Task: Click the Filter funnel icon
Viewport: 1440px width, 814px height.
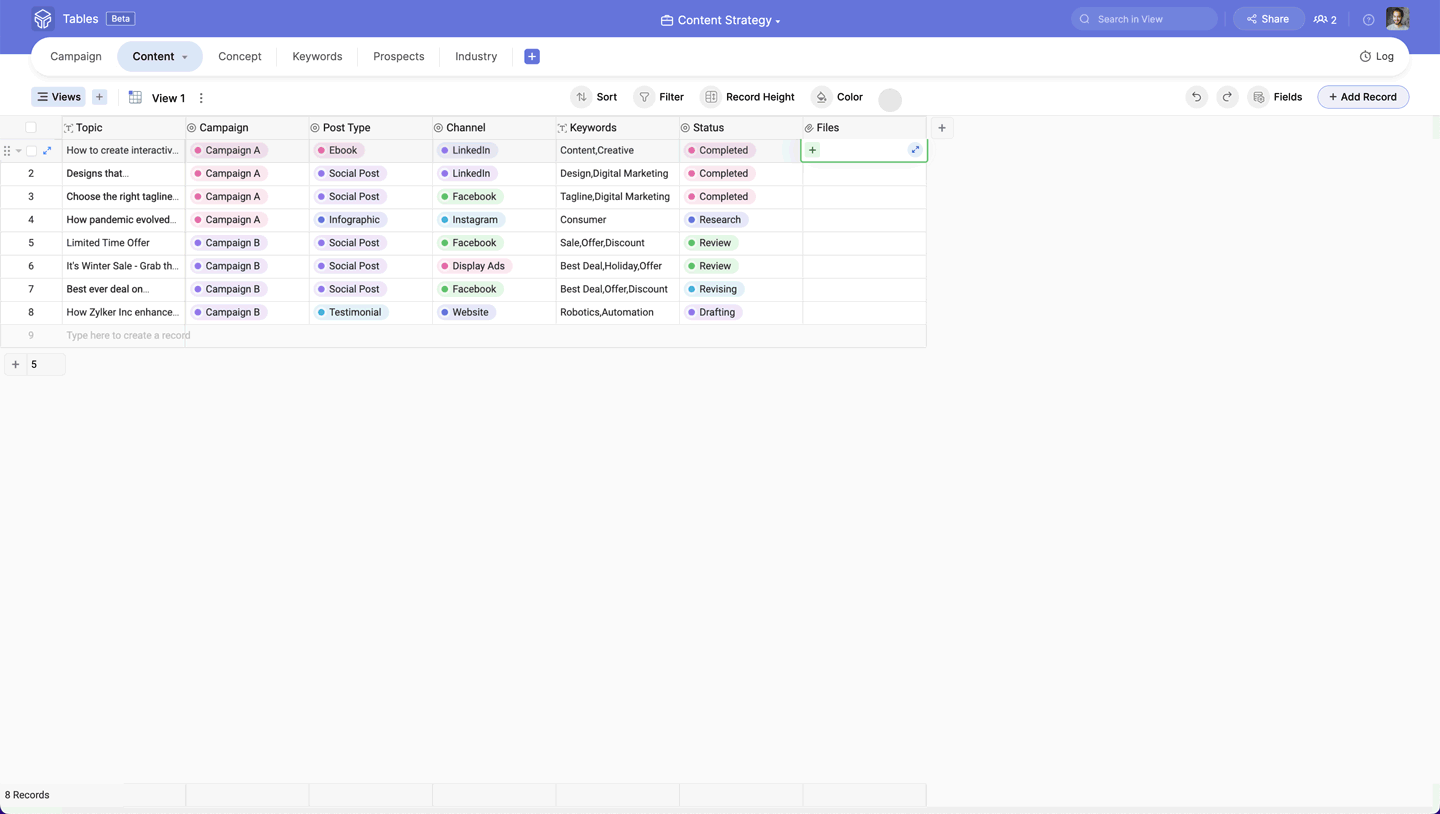Action: [645, 97]
